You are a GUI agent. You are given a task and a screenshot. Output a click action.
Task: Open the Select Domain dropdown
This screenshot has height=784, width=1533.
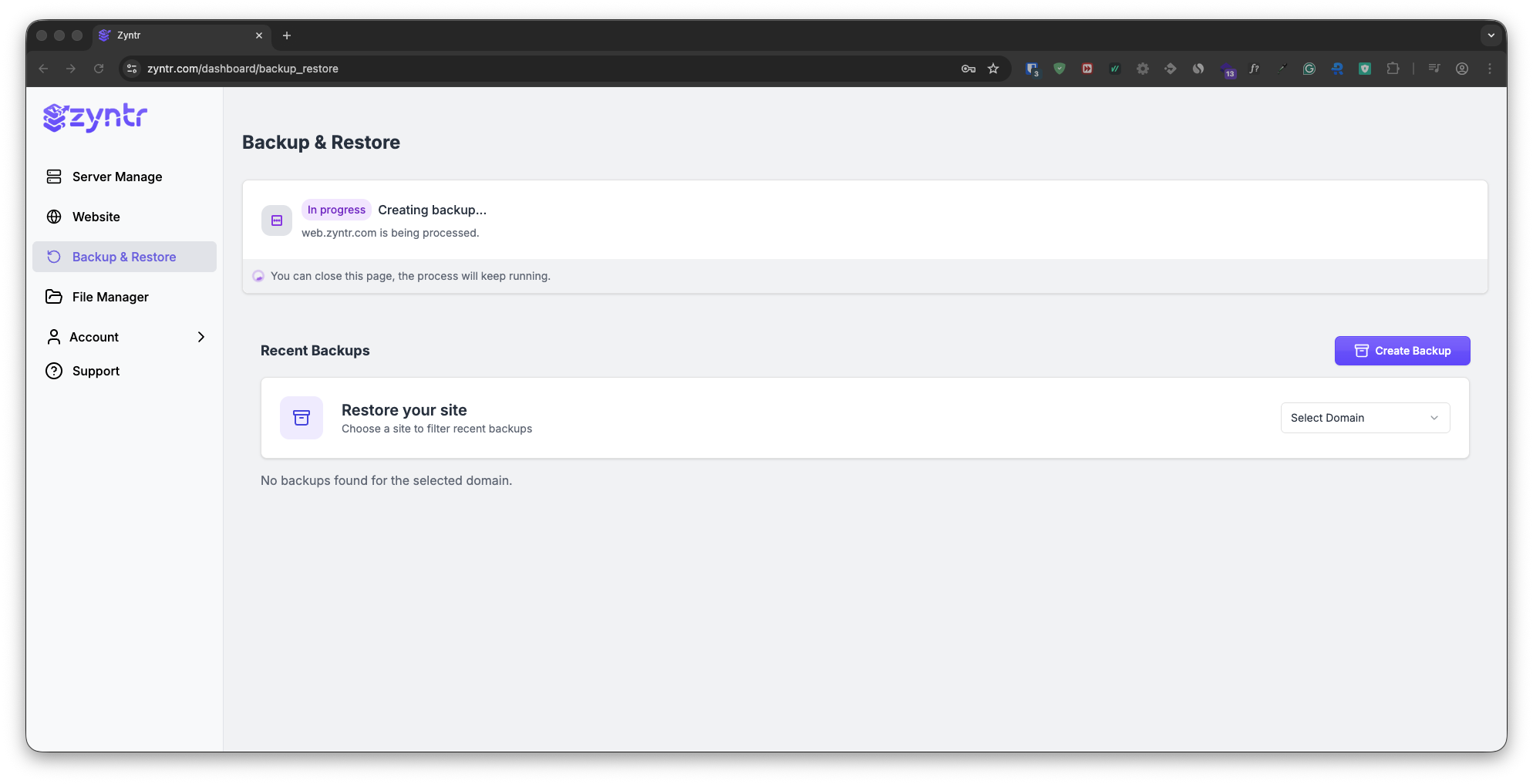coord(1364,417)
